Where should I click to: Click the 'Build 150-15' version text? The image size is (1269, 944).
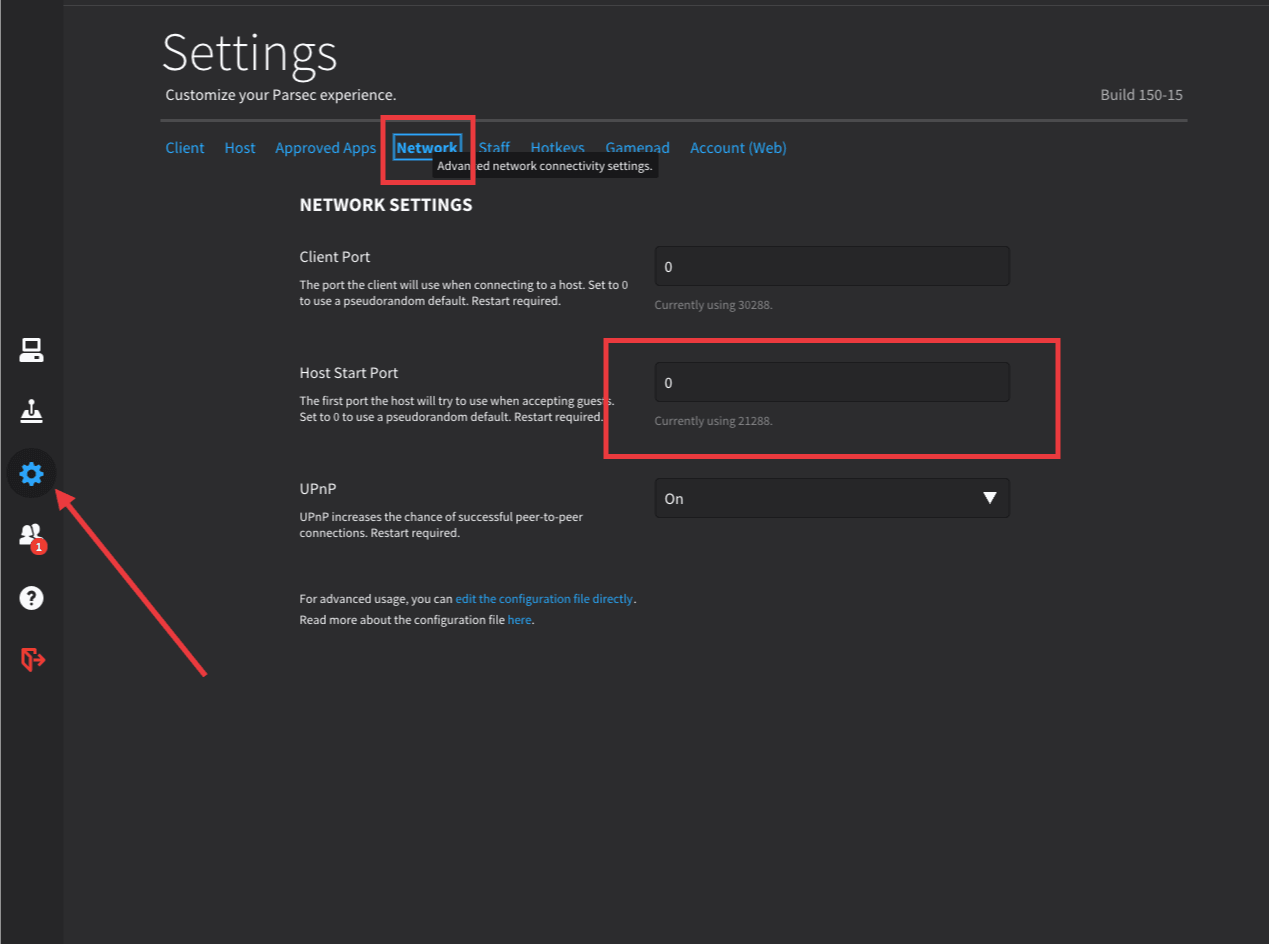(x=1141, y=95)
